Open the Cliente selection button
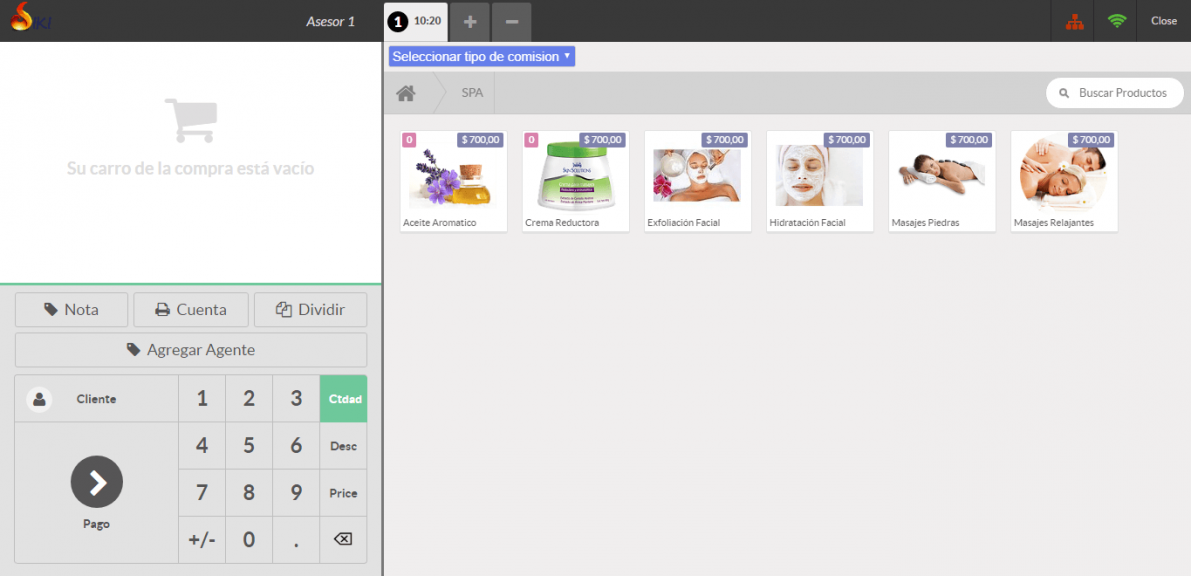The width and height of the screenshot is (1191, 576). (x=96, y=399)
